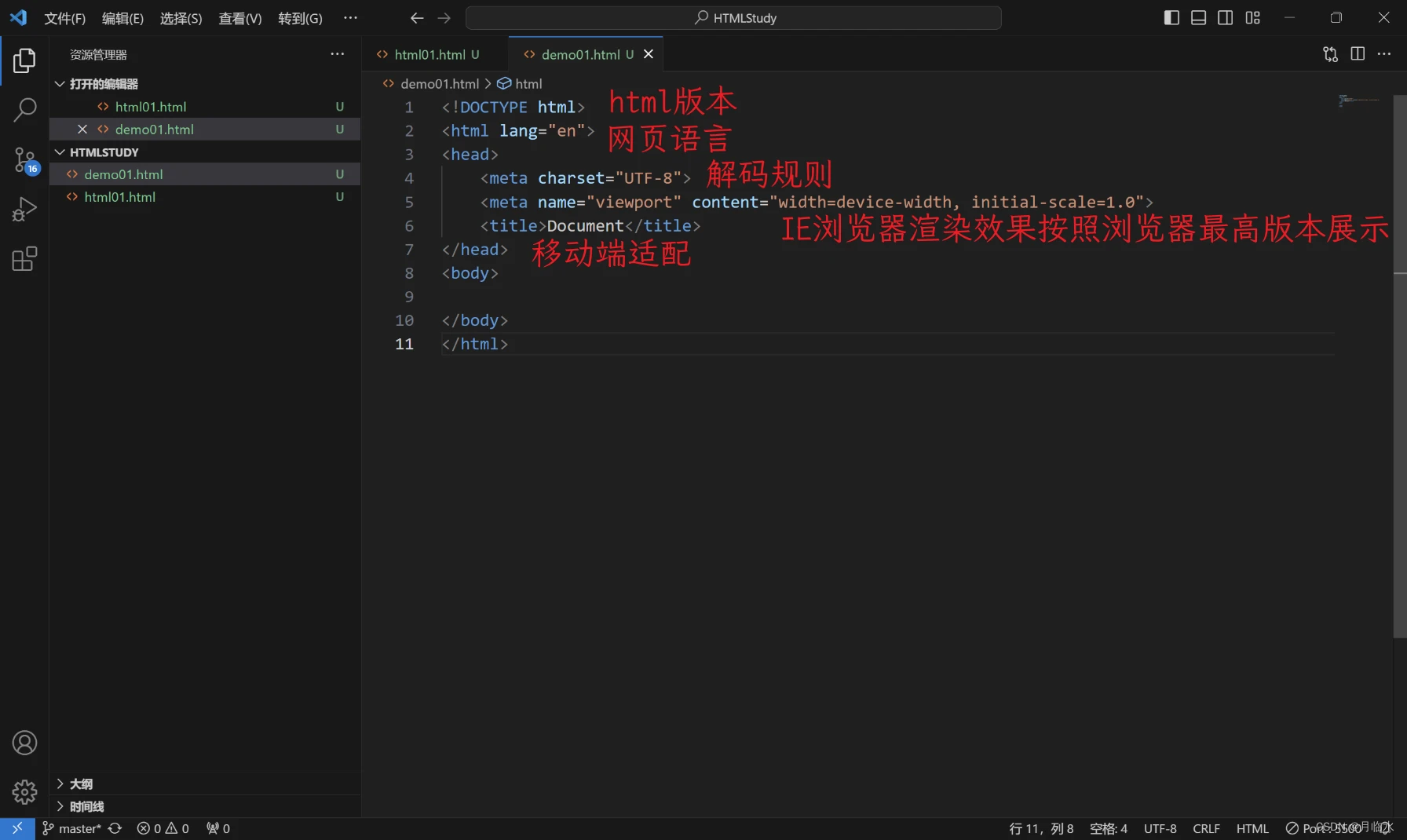The image size is (1407, 840).
Task: Click the Split Editor icon on editor toolbar
Action: pos(1358,54)
